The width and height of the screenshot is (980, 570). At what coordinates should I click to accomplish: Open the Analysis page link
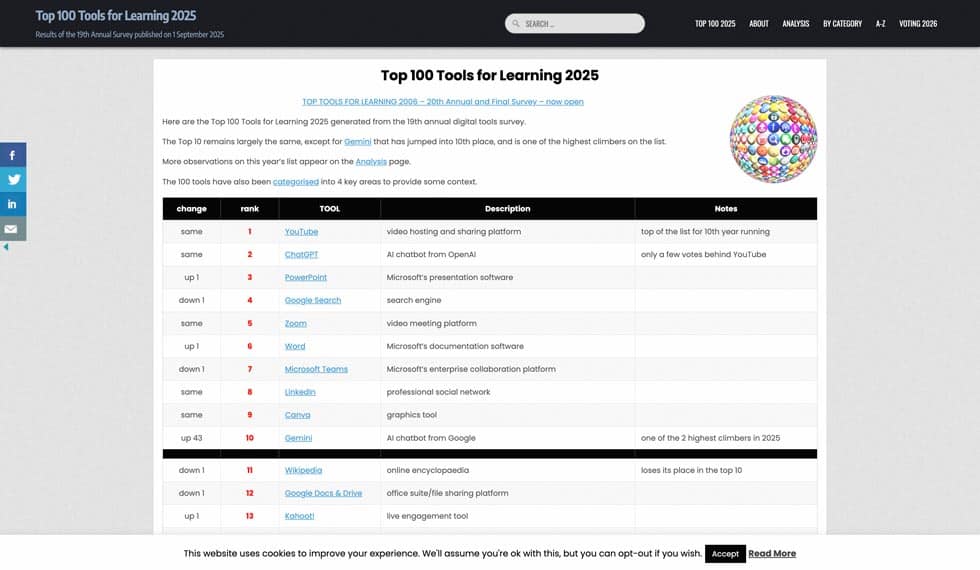371,162
